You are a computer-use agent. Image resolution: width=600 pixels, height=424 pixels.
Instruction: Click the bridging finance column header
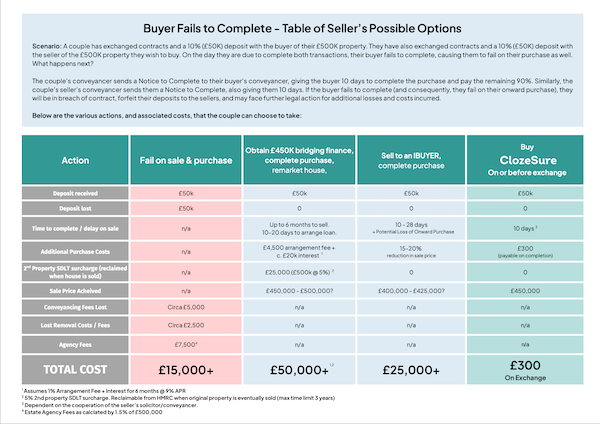pos(299,157)
